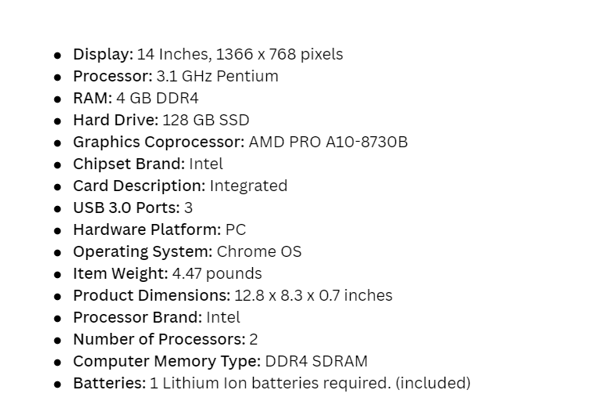Click the Display specification line
Viewport: 589px width, 408px height.
tap(208, 55)
